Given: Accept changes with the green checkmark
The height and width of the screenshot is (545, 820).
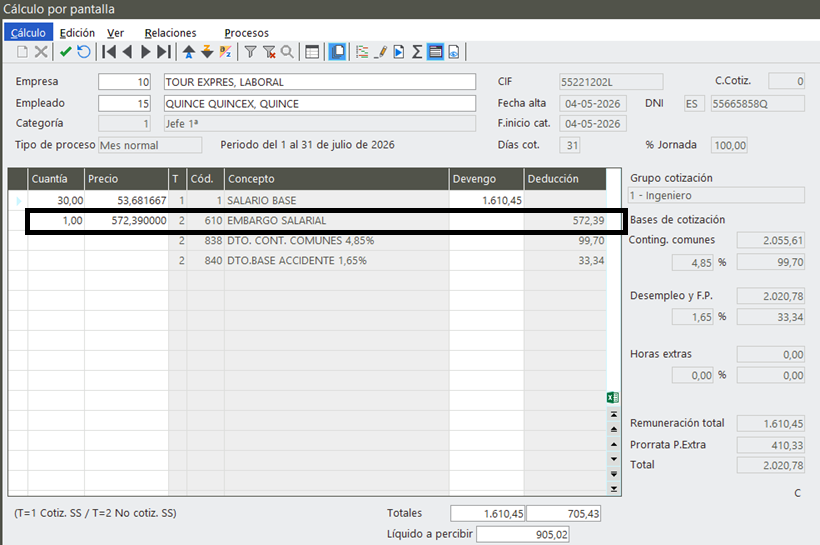Looking at the screenshot, I should [x=65, y=52].
